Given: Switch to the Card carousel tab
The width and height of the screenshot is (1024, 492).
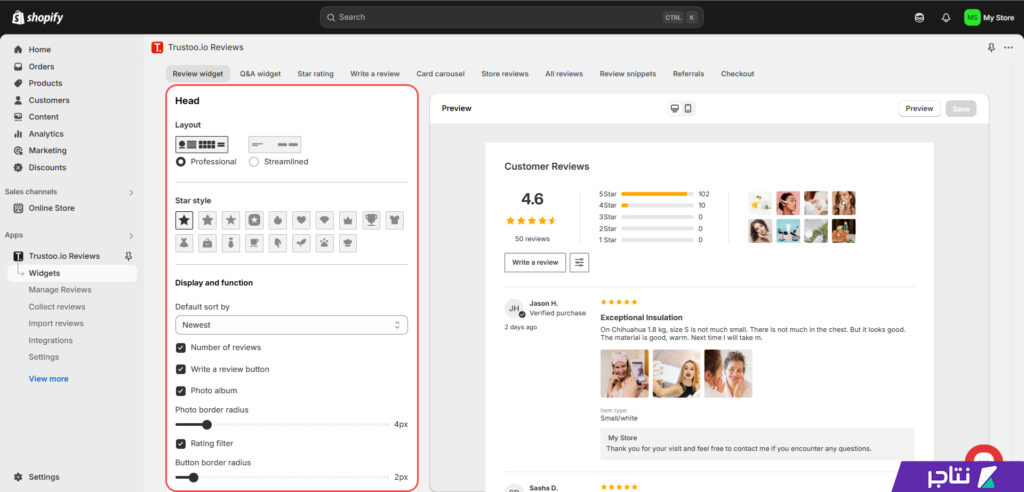Looking at the screenshot, I should 441,74.
